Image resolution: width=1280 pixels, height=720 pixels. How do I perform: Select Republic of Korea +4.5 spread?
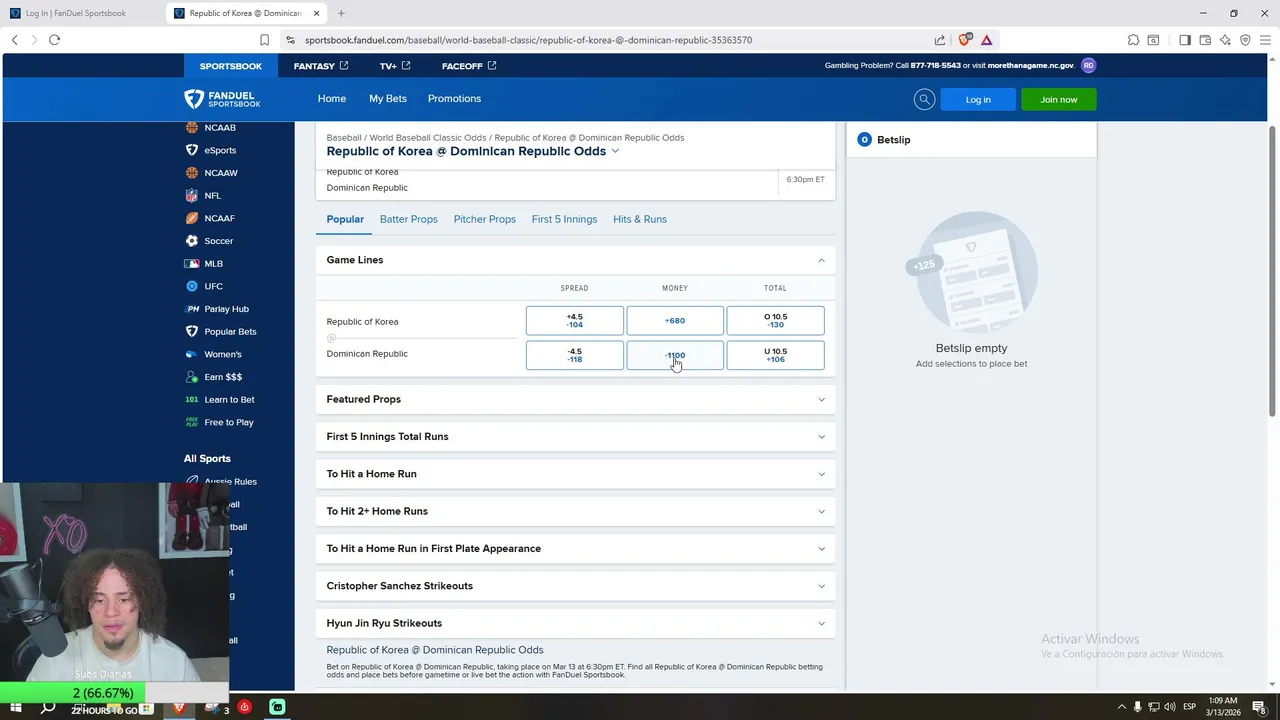pyautogui.click(x=575, y=321)
